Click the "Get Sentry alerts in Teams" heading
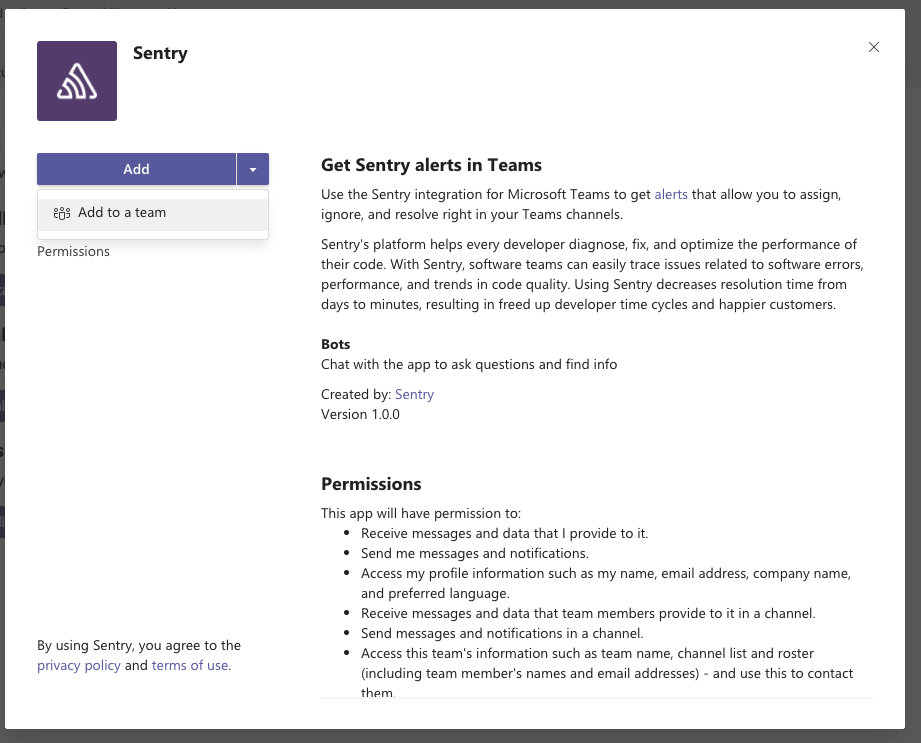Viewport: 921px width, 743px height. click(431, 166)
